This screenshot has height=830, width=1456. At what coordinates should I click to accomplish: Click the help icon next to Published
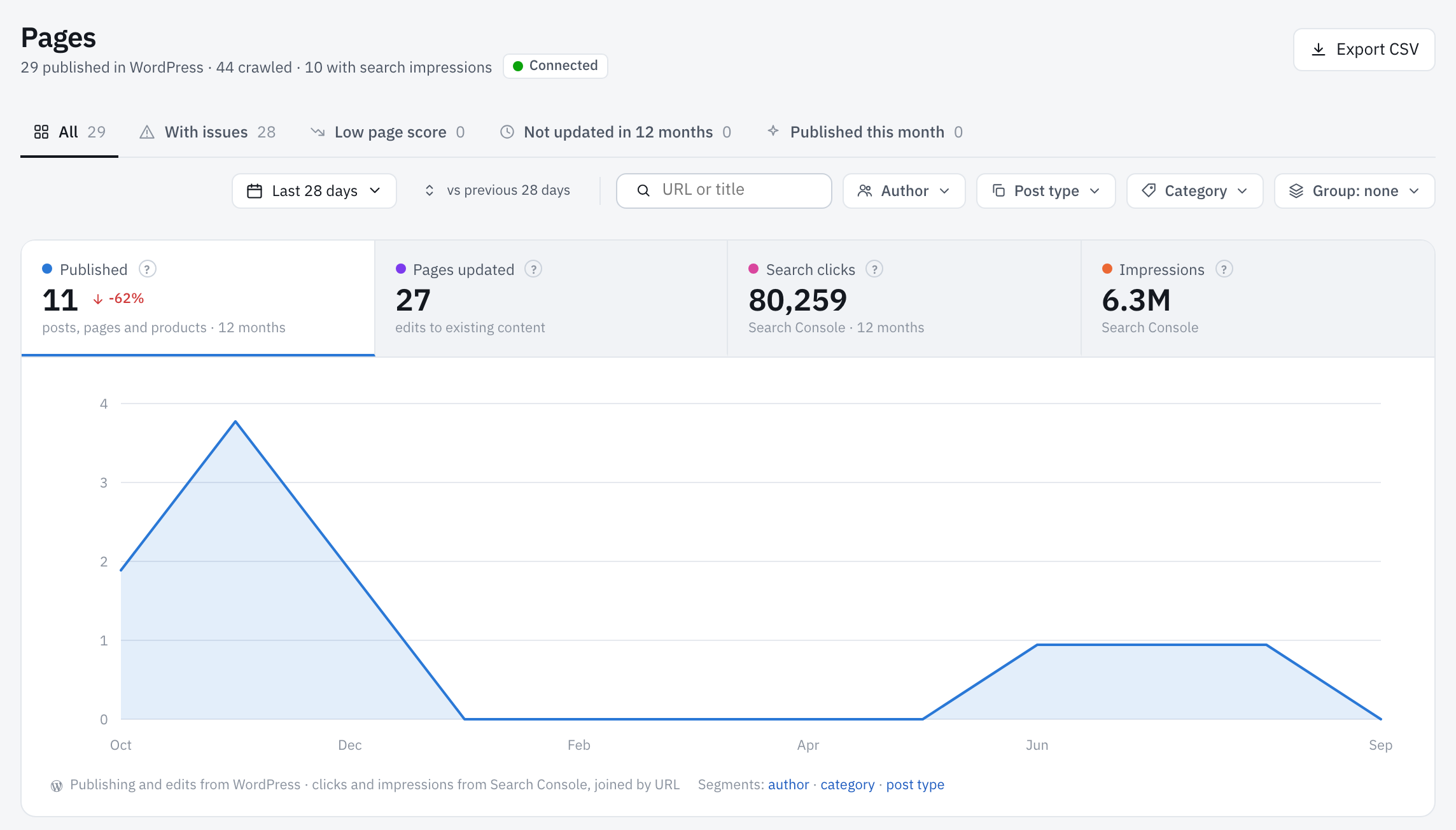(x=147, y=269)
